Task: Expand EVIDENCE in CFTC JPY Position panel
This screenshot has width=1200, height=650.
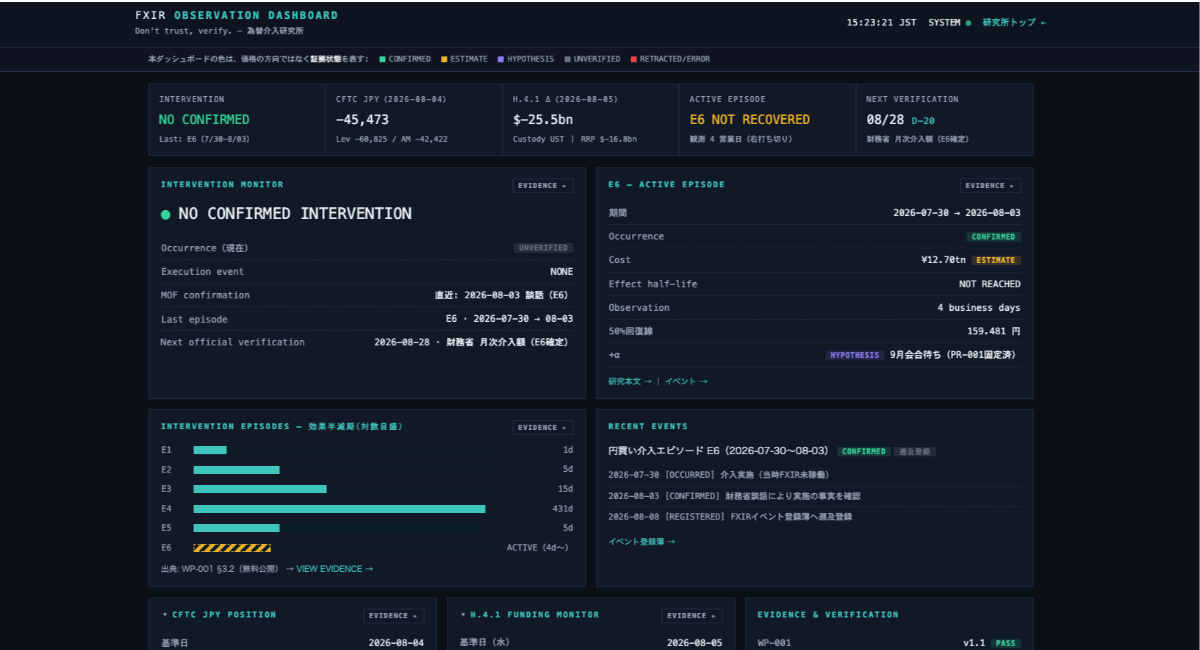Action: point(393,616)
